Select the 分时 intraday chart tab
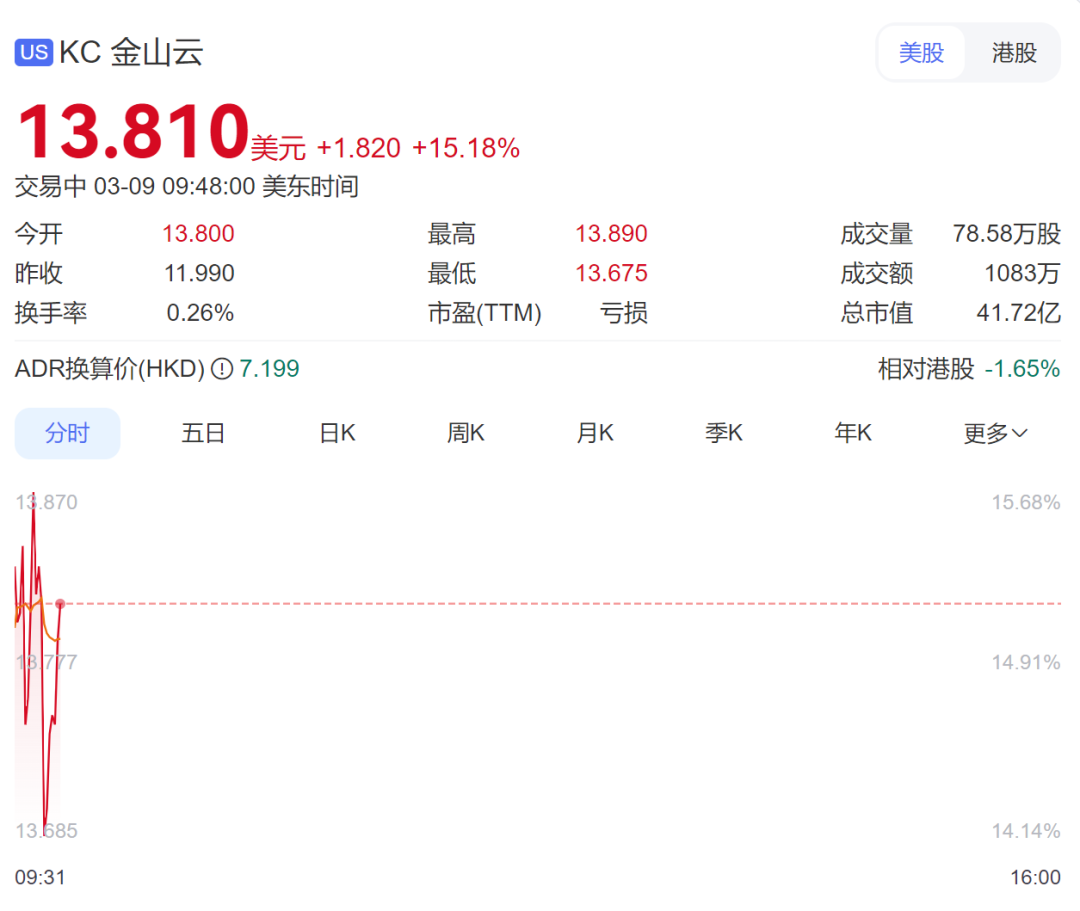 click(x=67, y=433)
